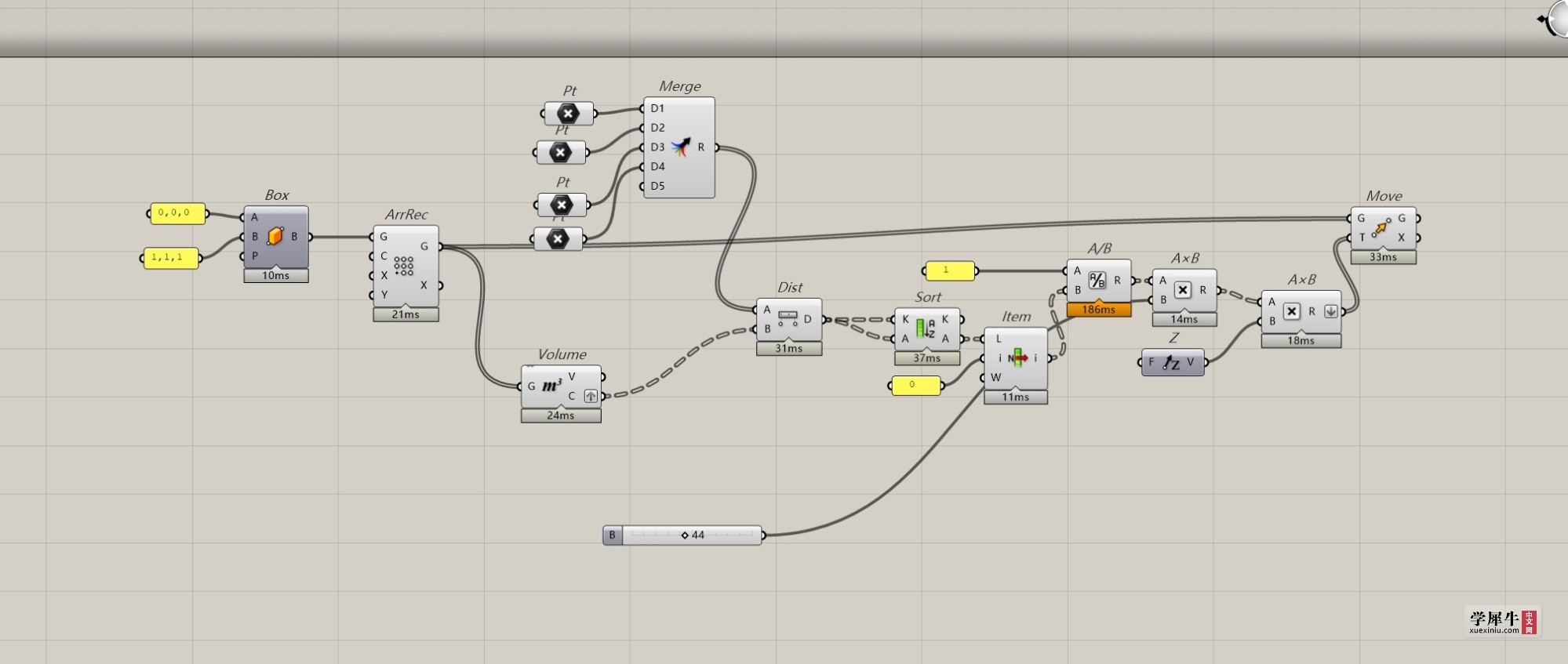Click the X transform output on Move
Screen dimensions: 1568x664
1402,238
